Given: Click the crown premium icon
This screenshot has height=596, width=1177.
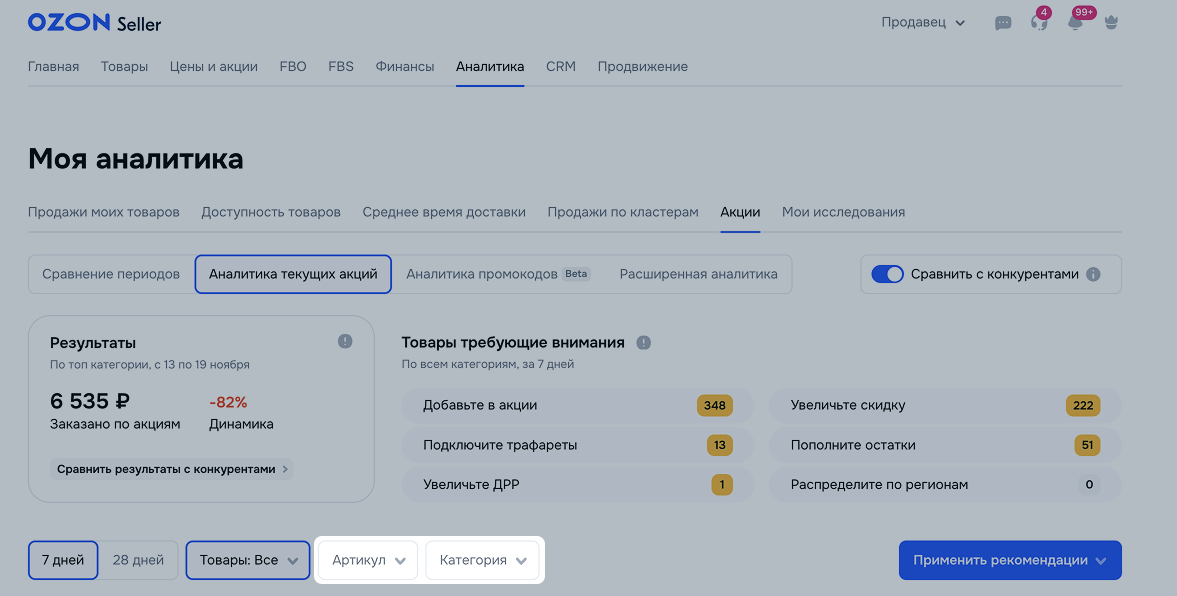Looking at the screenshot, I should click(x=1111, y=23).
